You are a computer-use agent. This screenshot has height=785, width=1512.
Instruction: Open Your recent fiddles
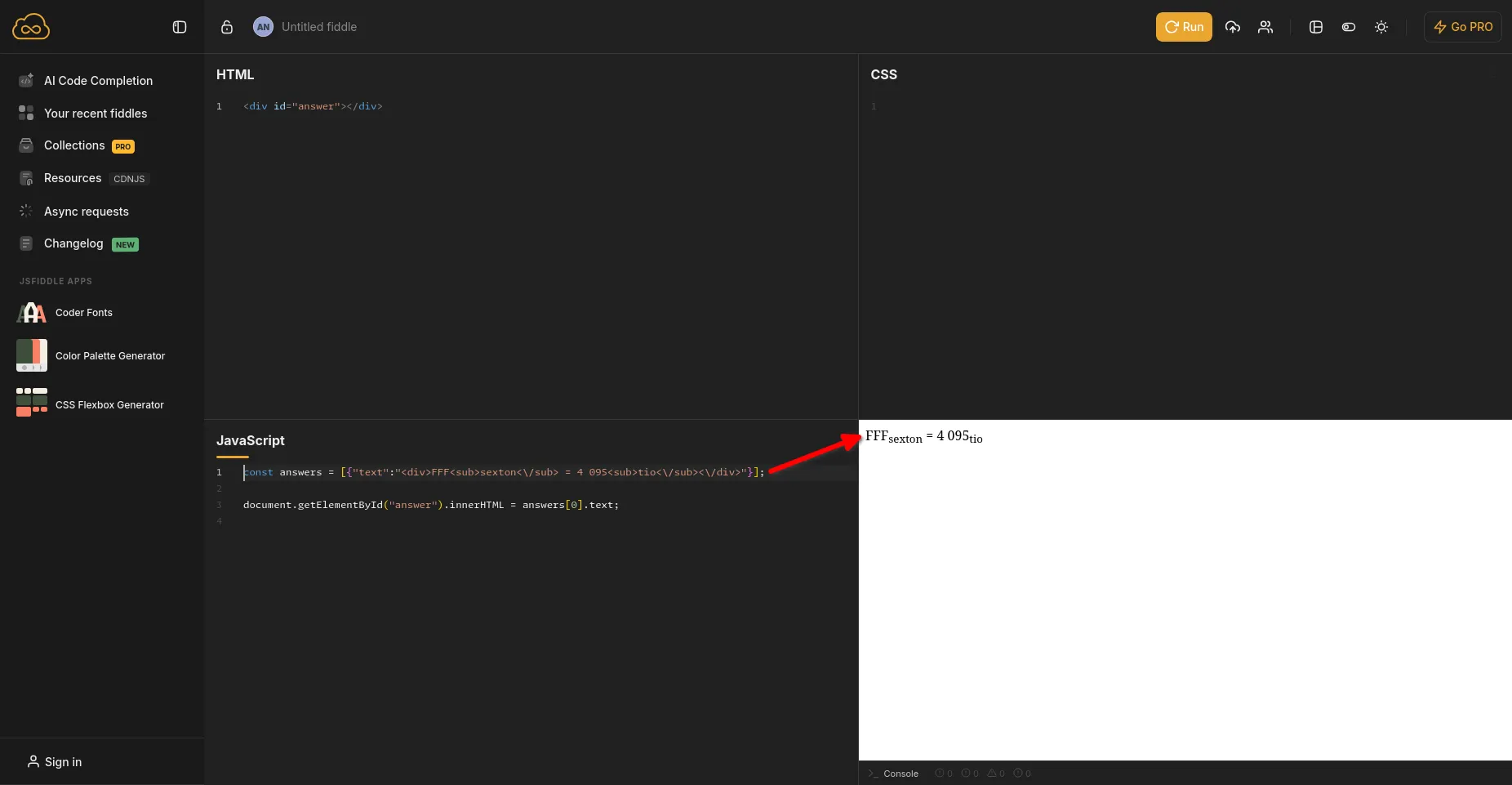(x=96, y=114)
